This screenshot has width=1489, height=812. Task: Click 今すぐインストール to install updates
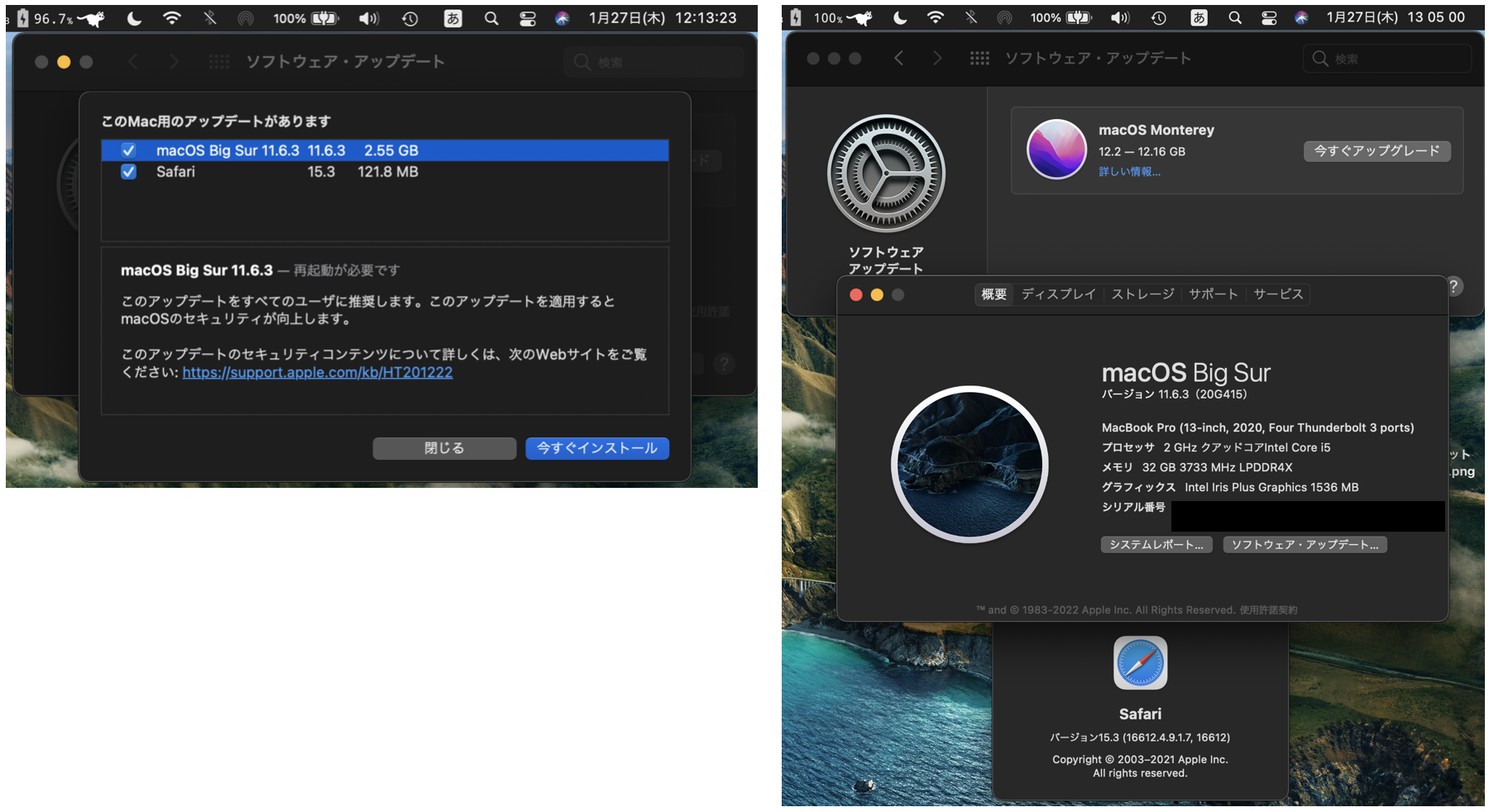pyautogui.click(x=597, y=448)
